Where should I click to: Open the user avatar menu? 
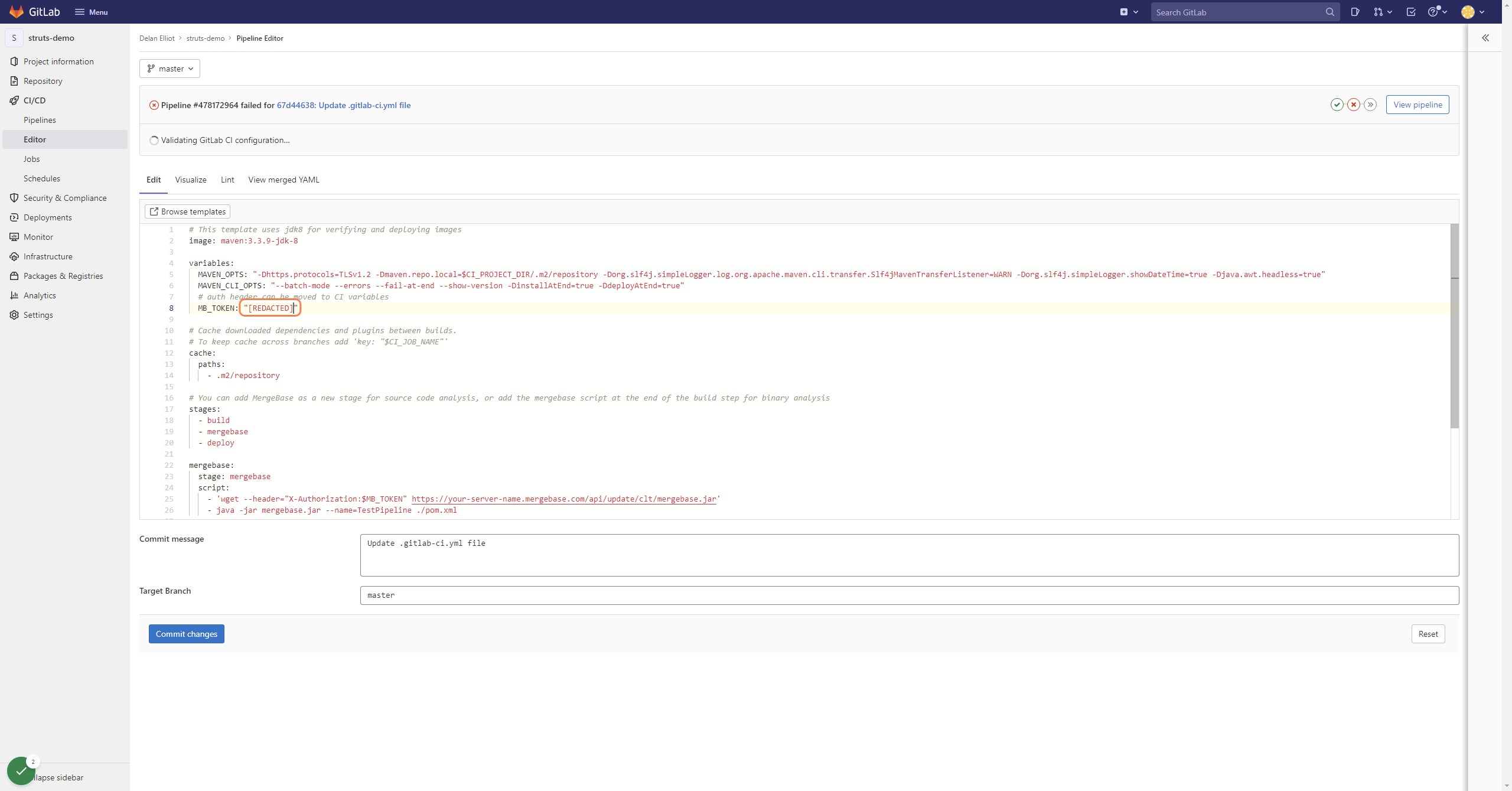tap(1473, 12)
